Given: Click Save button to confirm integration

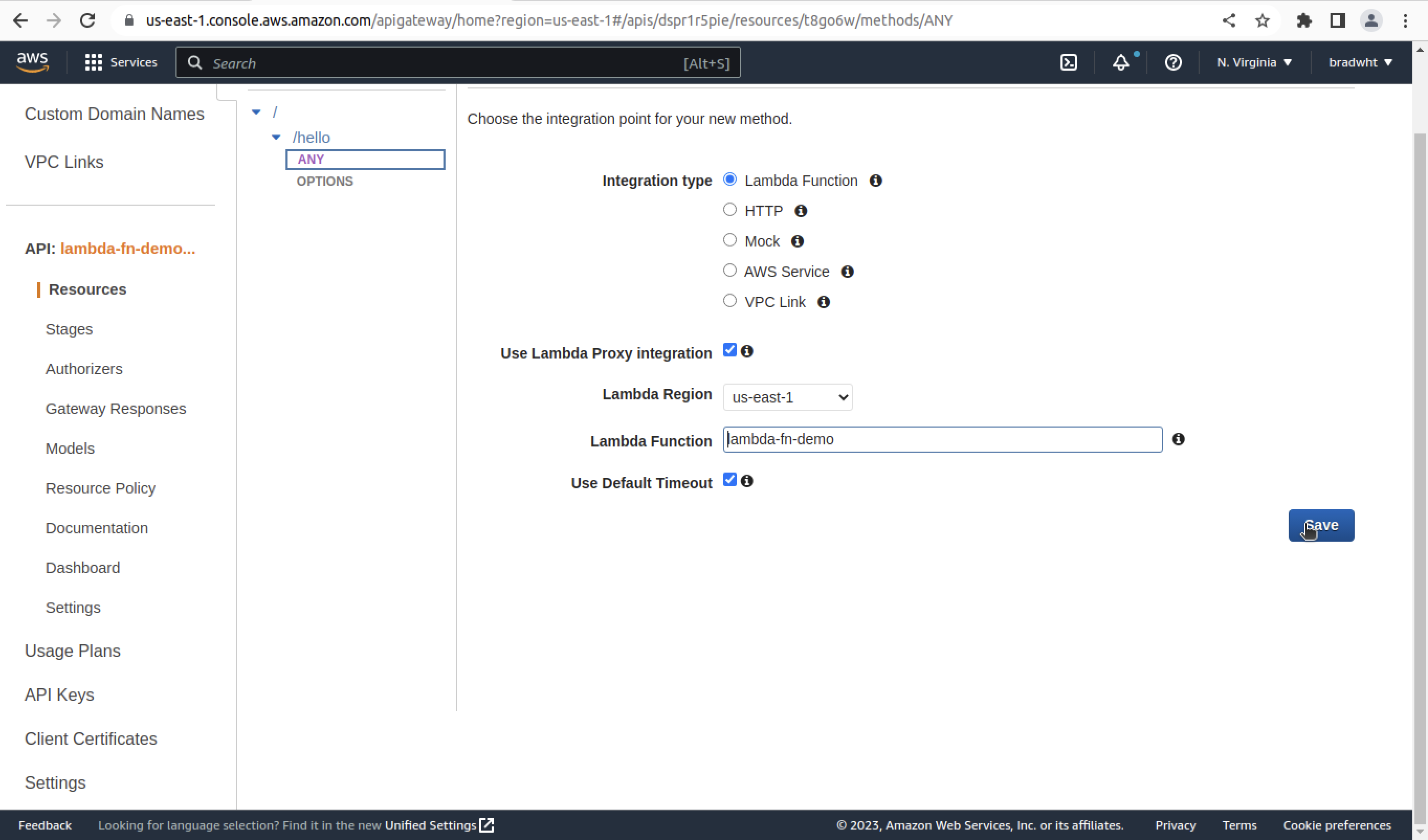Looking at the screenshot, I should 1321,525.
